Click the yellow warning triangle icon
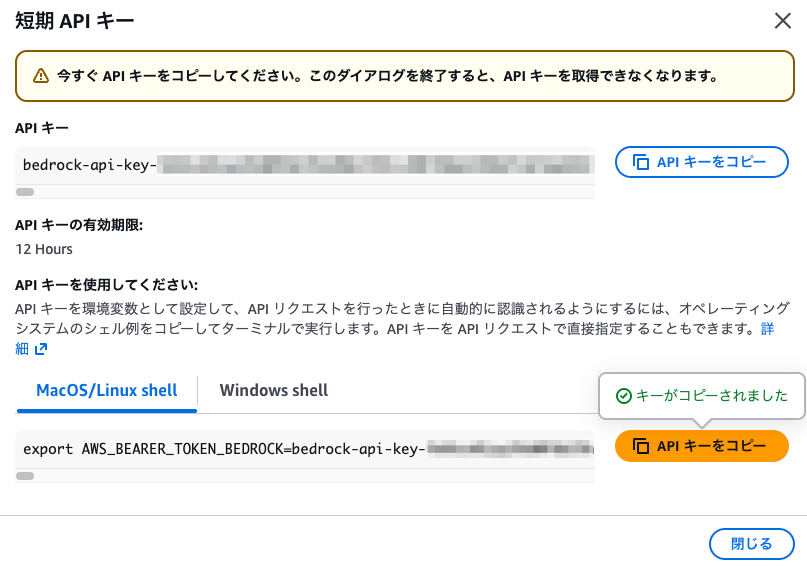Screen dimensions: 807x566 tap(40, 76)
